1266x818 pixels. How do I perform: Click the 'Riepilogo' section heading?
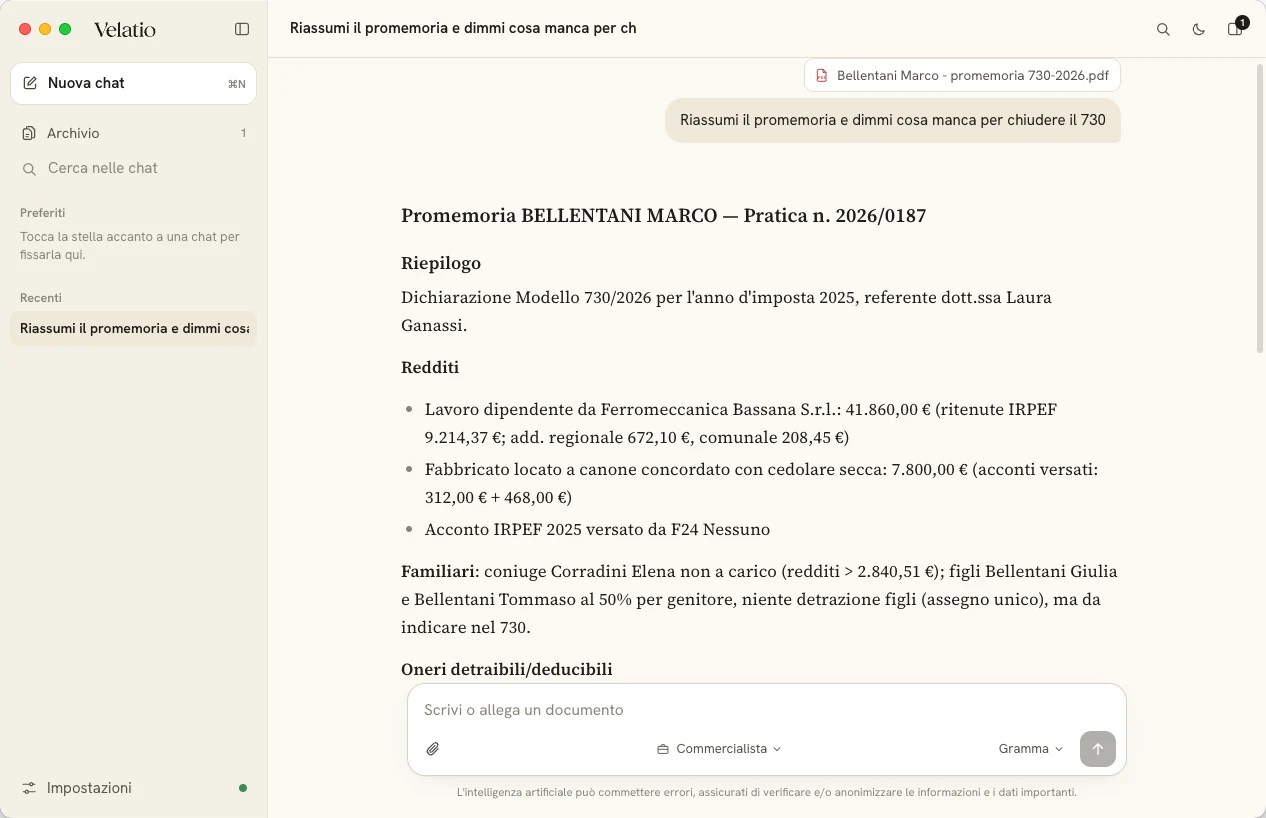click(x=441, y=263)
